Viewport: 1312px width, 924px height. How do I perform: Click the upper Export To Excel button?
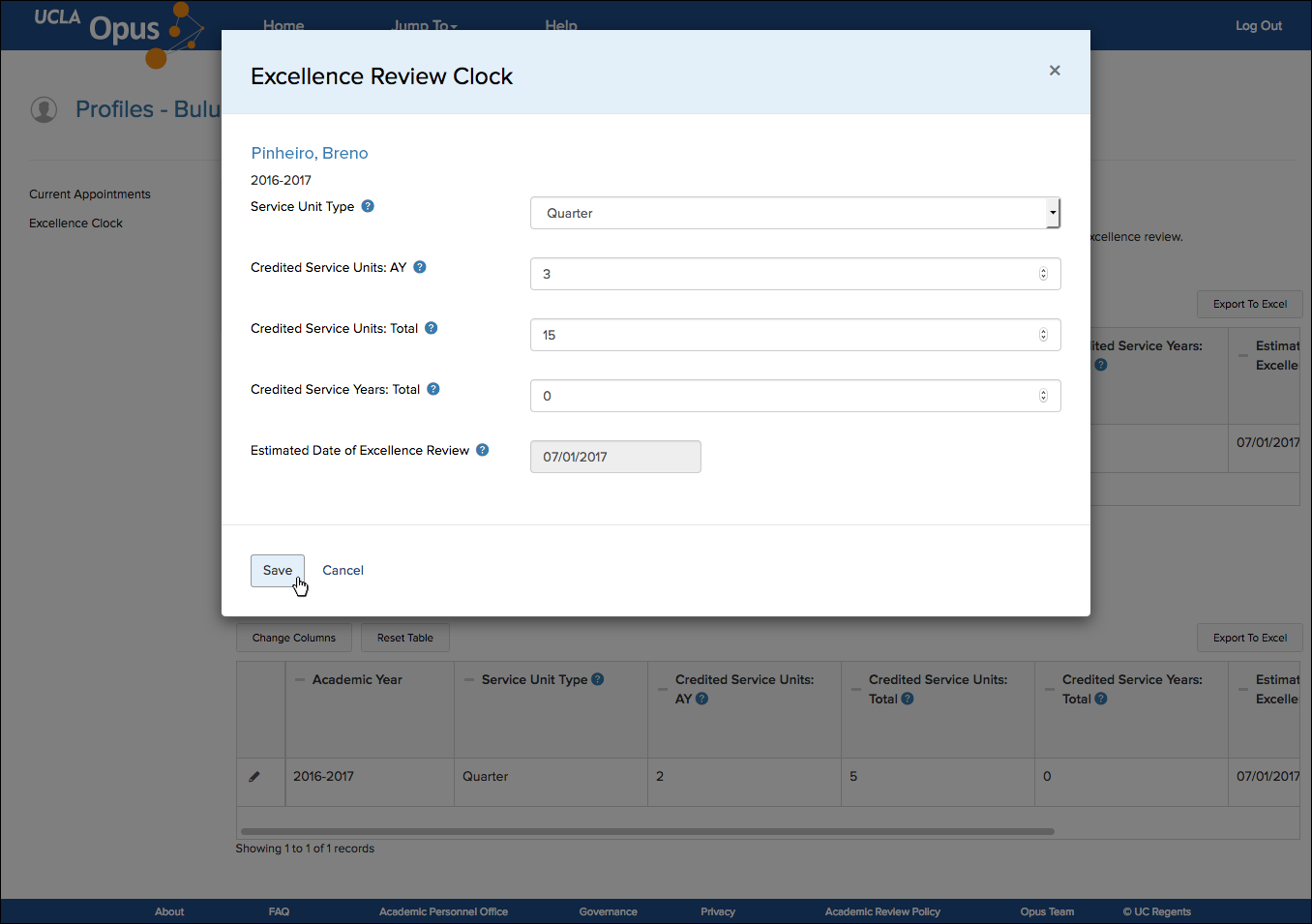click(x=1250, y=304)
